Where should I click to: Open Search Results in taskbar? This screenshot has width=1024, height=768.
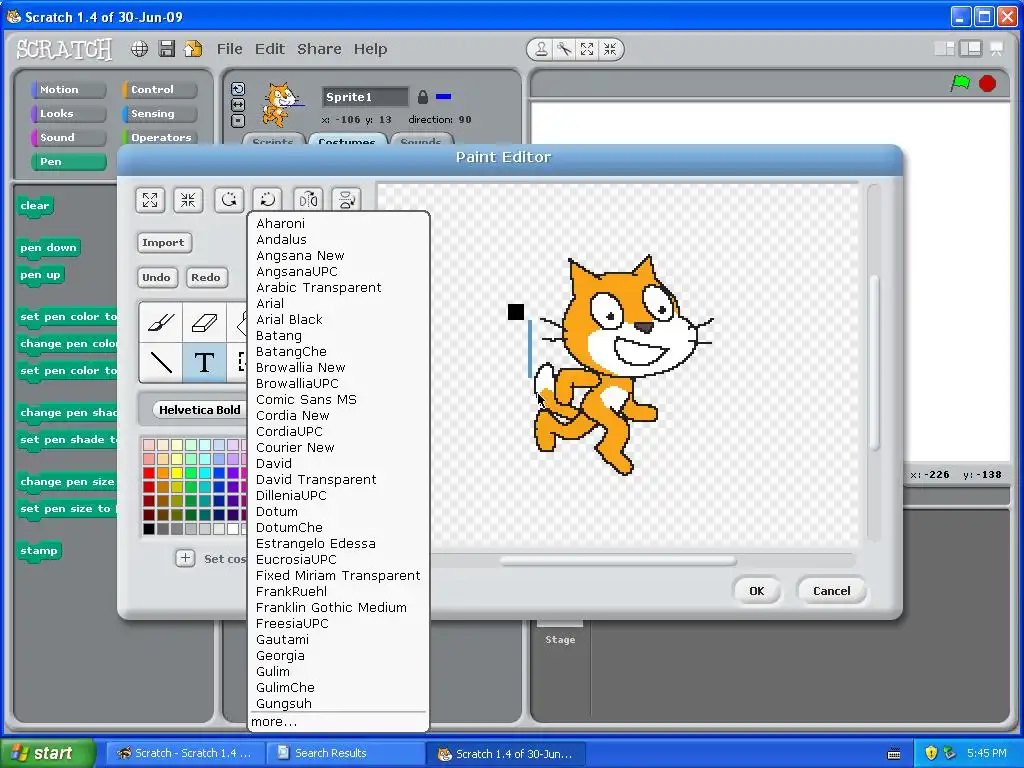[346, 753]
